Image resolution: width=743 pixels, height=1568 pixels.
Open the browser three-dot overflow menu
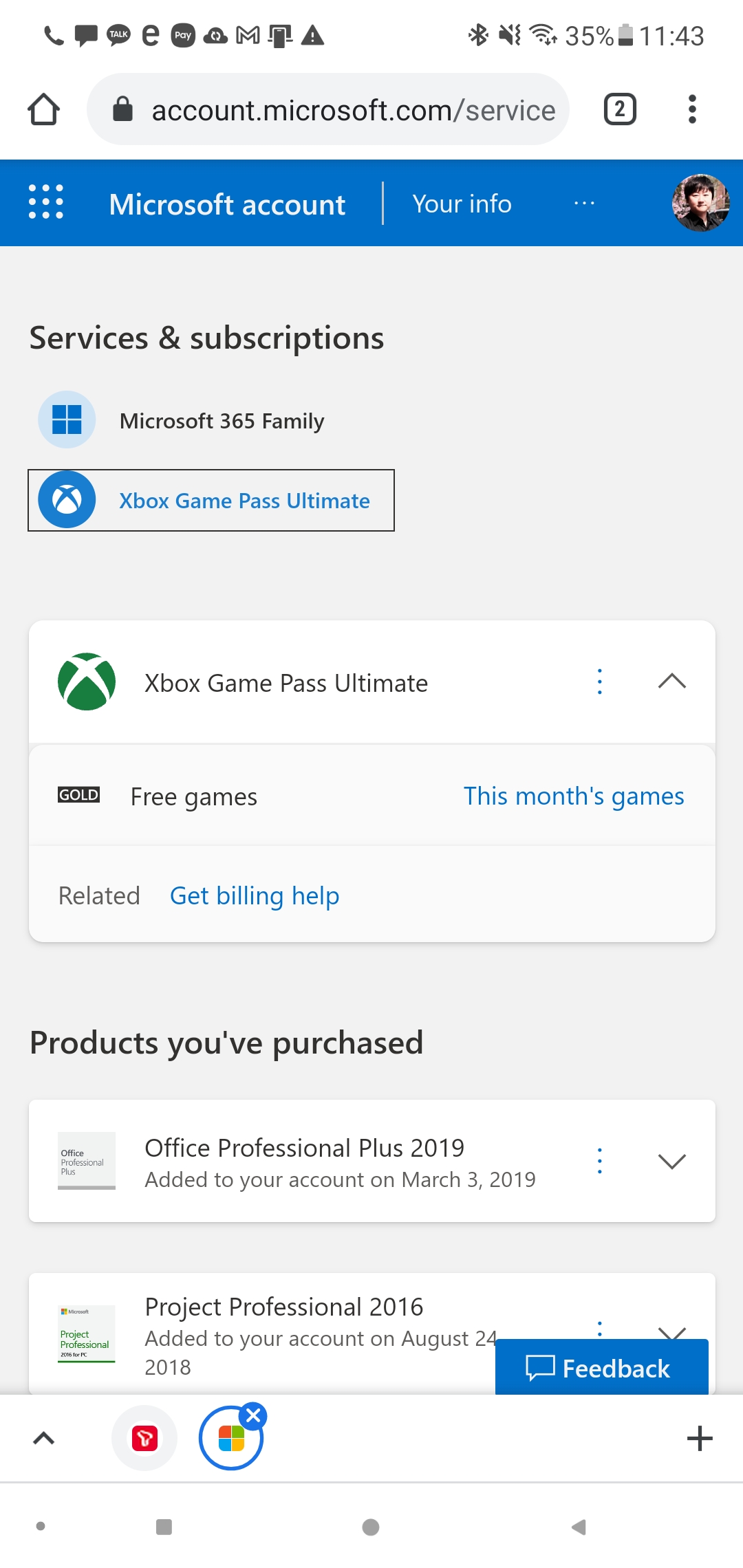[692, 109]
